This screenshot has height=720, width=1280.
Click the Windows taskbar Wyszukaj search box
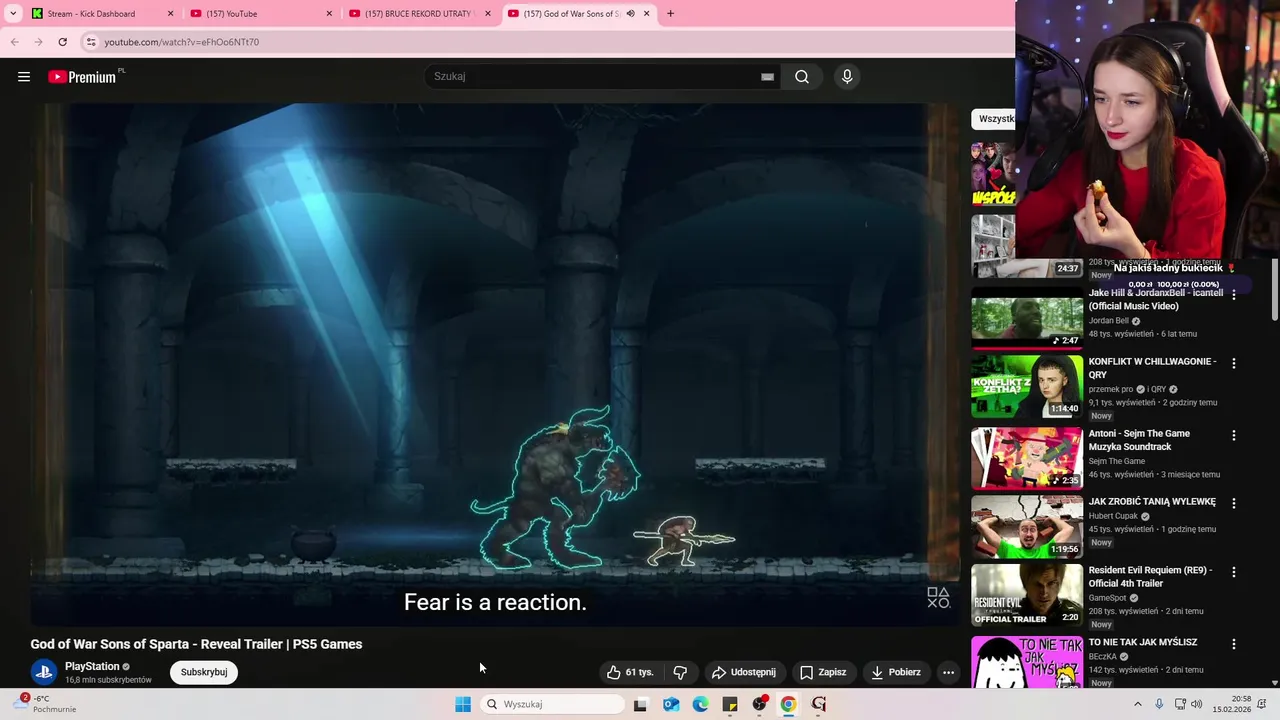coord(552,704)
